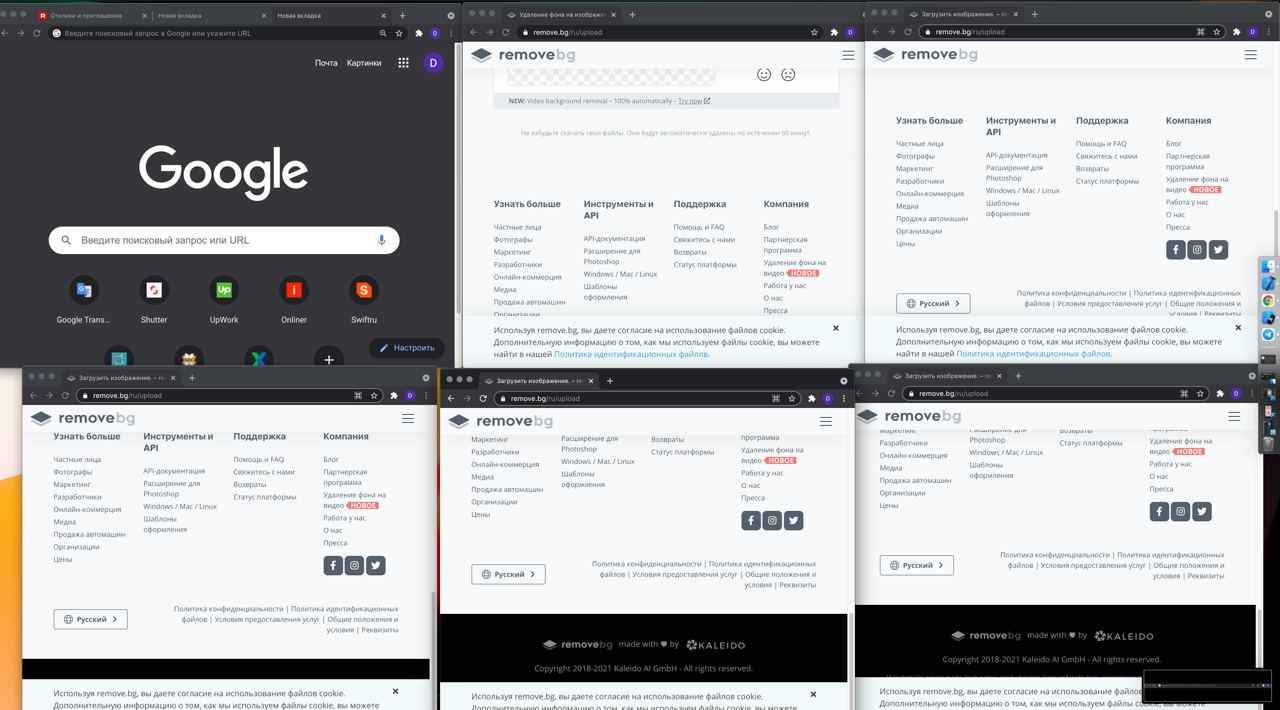Rate the result with the sad smiley face

click(788, 74)
